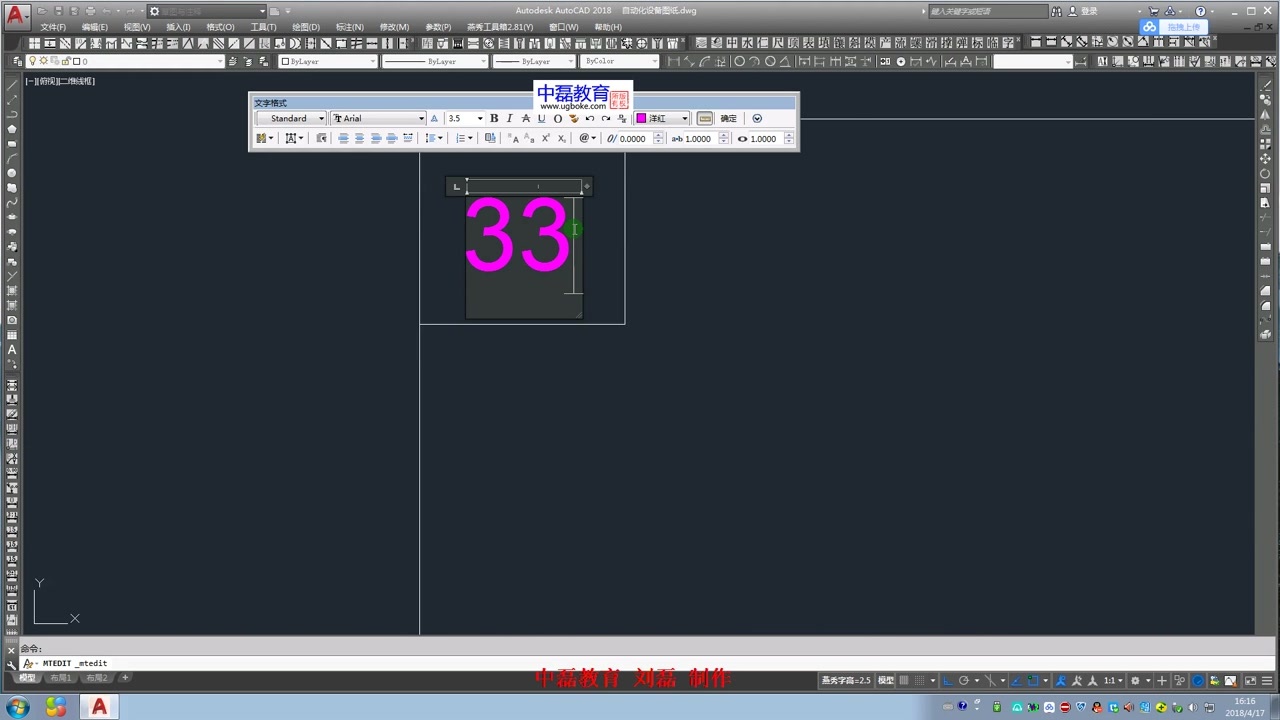Viewport: 1280px width, 720px height.
Task: Open the status bar customization hamburger menu
Action: pyautogui.click(x=1266, y=680)
